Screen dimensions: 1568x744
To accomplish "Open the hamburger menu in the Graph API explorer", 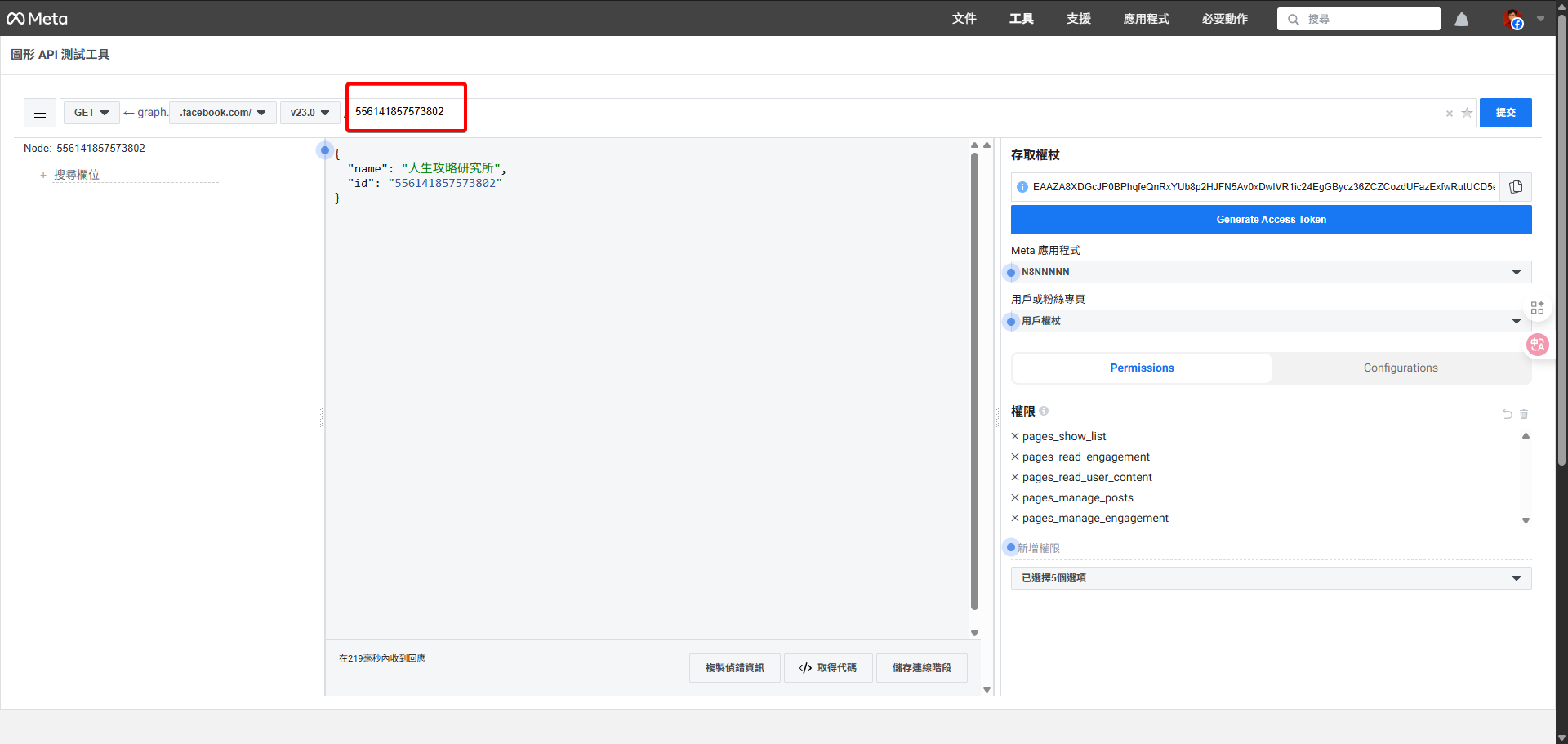I will [39, 113].
